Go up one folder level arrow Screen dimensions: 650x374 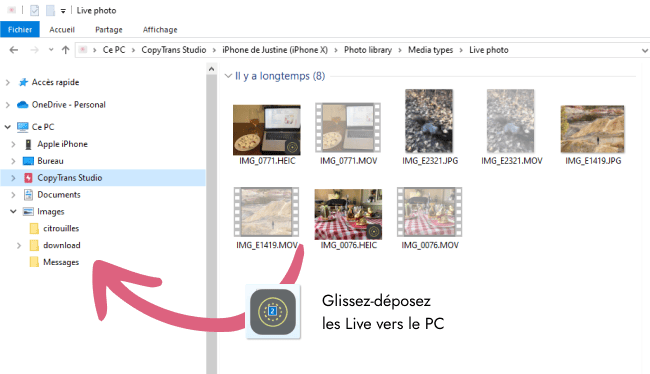(x=65, y=50)
